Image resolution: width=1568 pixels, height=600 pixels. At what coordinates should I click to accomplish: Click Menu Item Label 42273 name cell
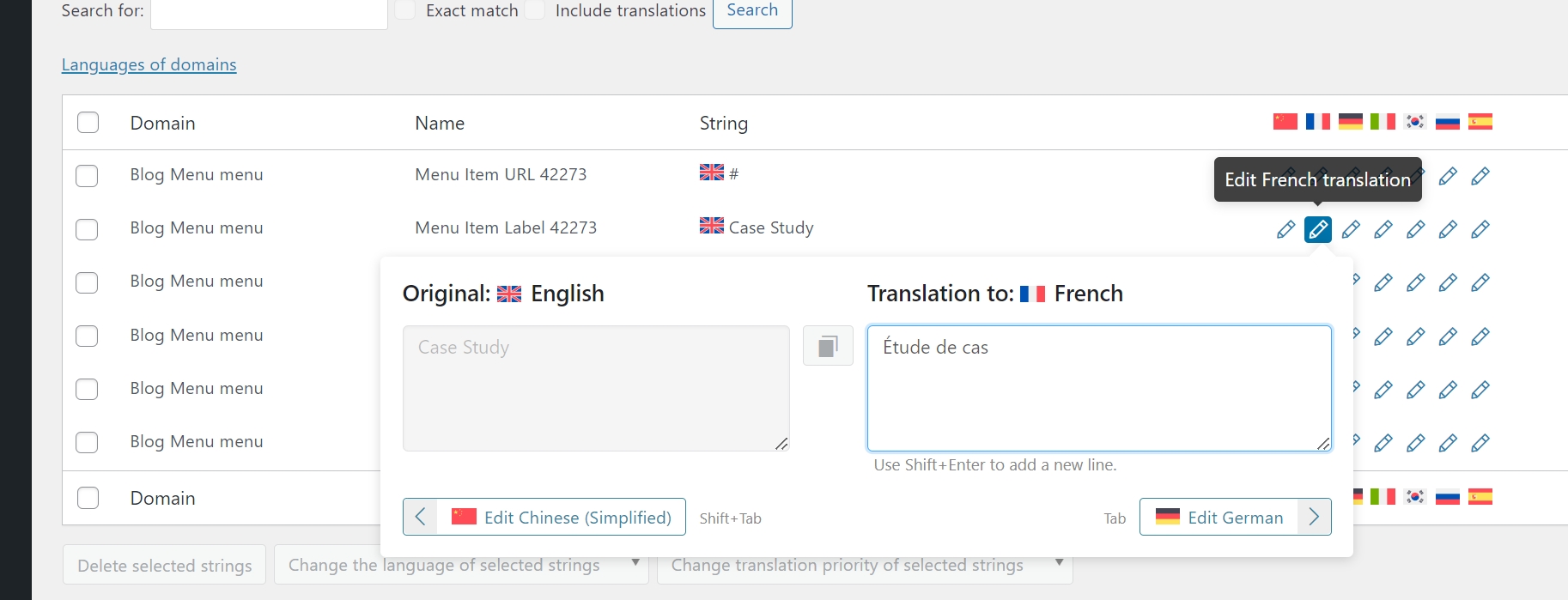tap(506, 227)
